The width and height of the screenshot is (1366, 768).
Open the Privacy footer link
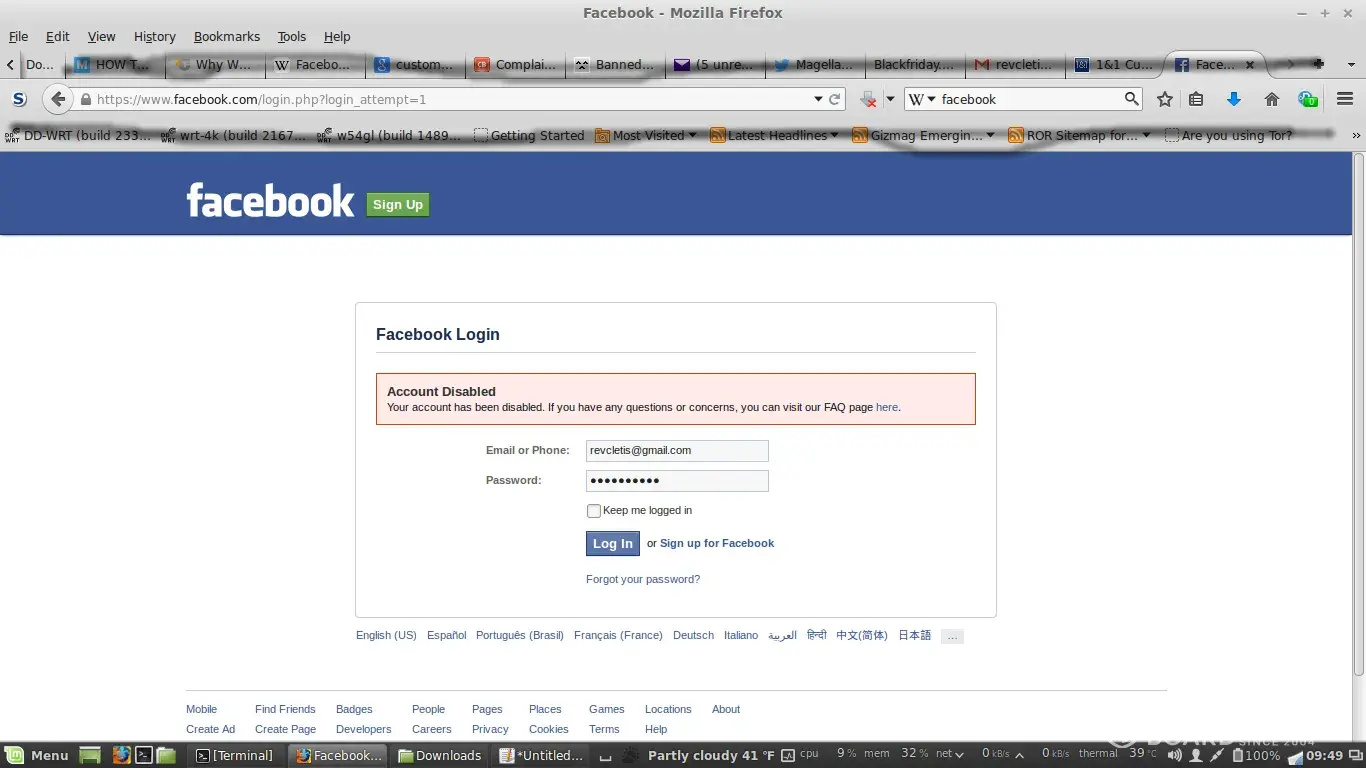pos(490,730)
